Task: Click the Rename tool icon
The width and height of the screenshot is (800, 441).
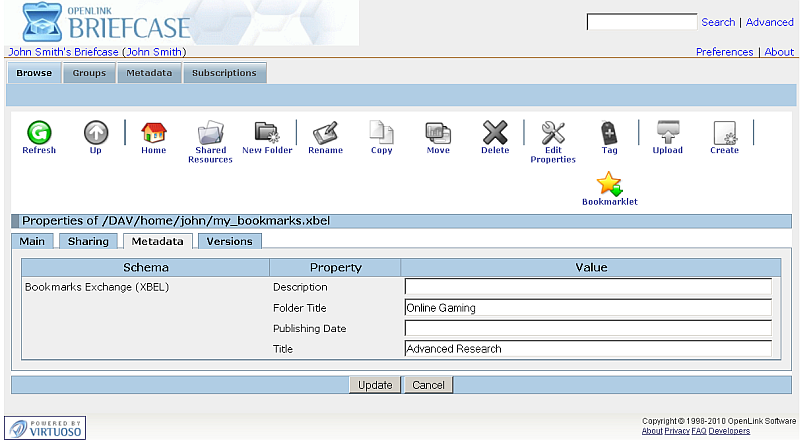Action: [x=325, y=133]
